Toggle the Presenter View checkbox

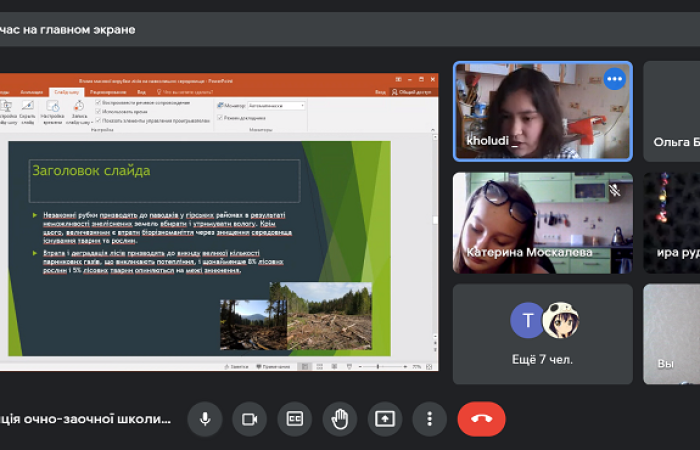[220, 117]
